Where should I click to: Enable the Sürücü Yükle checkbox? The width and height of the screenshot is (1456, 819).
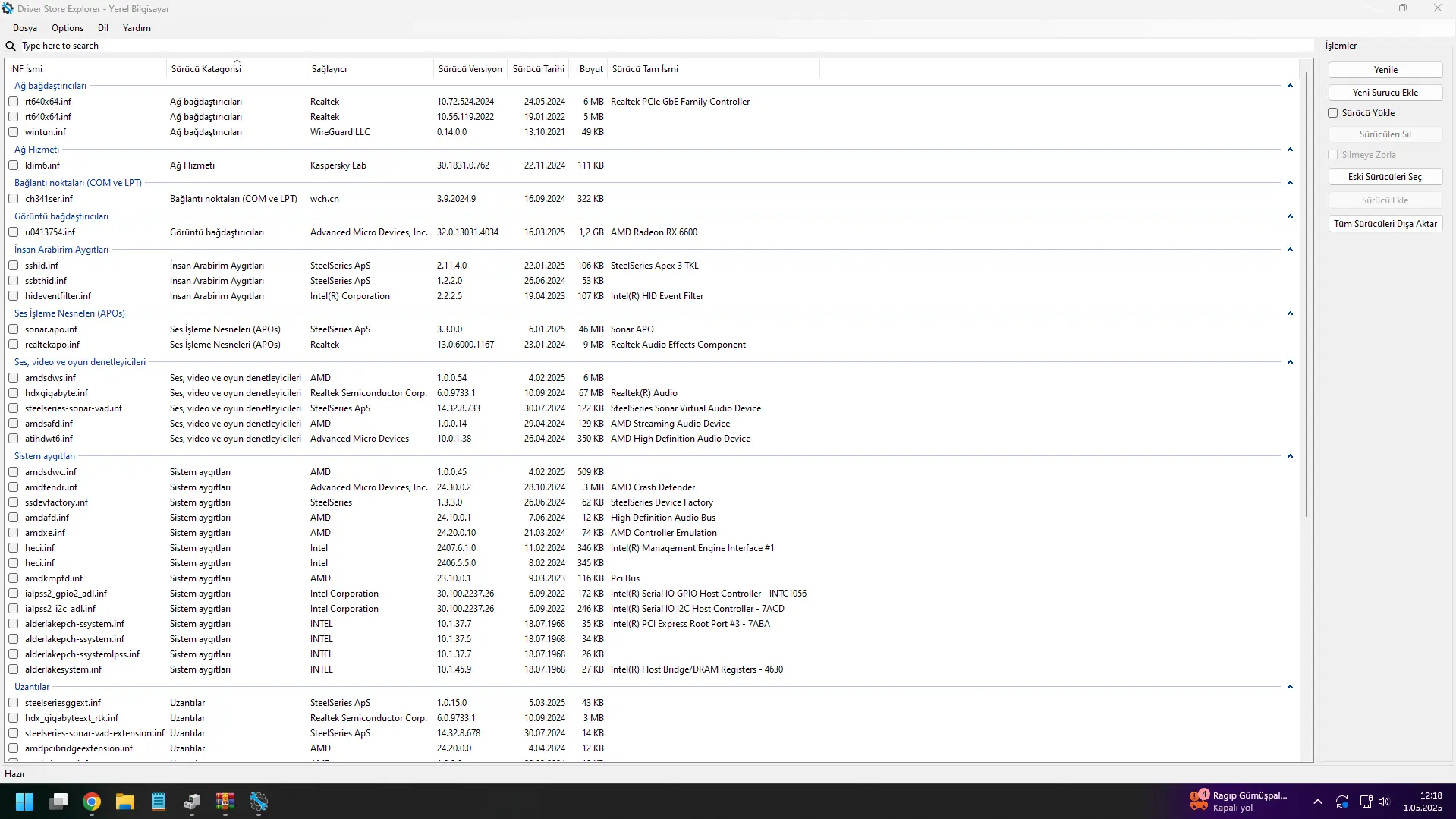(x=1332, y=113)
